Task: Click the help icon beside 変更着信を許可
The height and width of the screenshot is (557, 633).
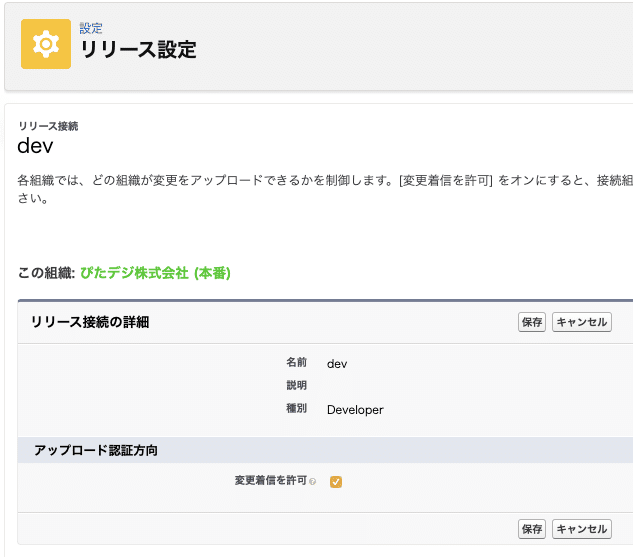Action: 312,482
